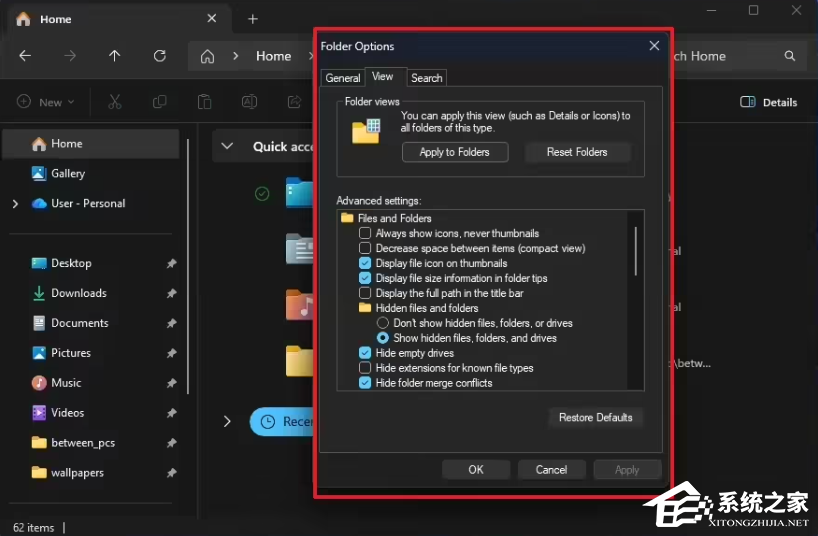Check Hide extensions for known file types
The height and width of the screenshot is (536, 818).
pyautogui.click(x=365, y=368)
